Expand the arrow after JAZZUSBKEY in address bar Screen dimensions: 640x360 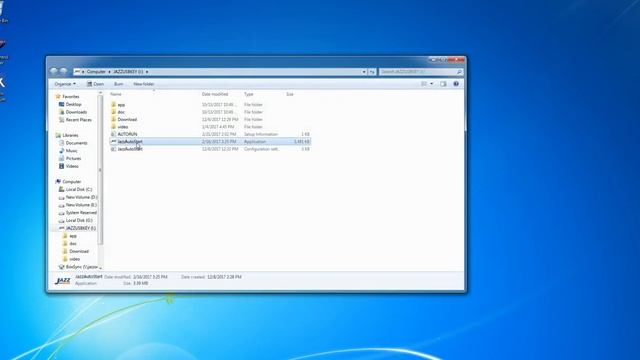pos(147,72)
